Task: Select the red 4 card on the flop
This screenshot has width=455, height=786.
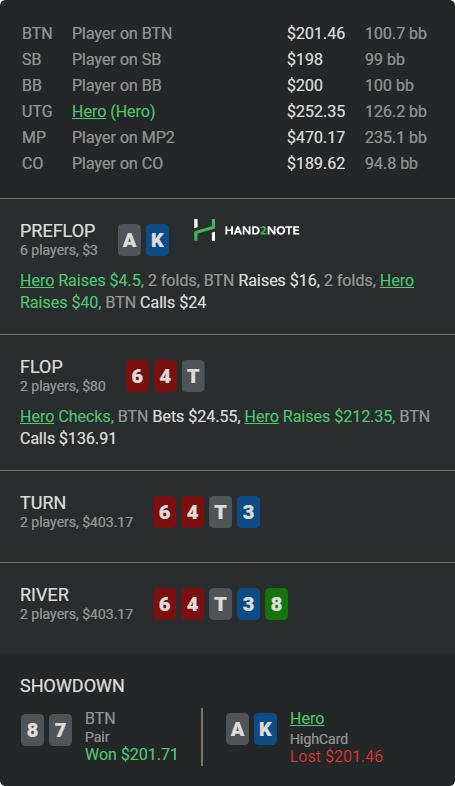Action: (165, 376)
